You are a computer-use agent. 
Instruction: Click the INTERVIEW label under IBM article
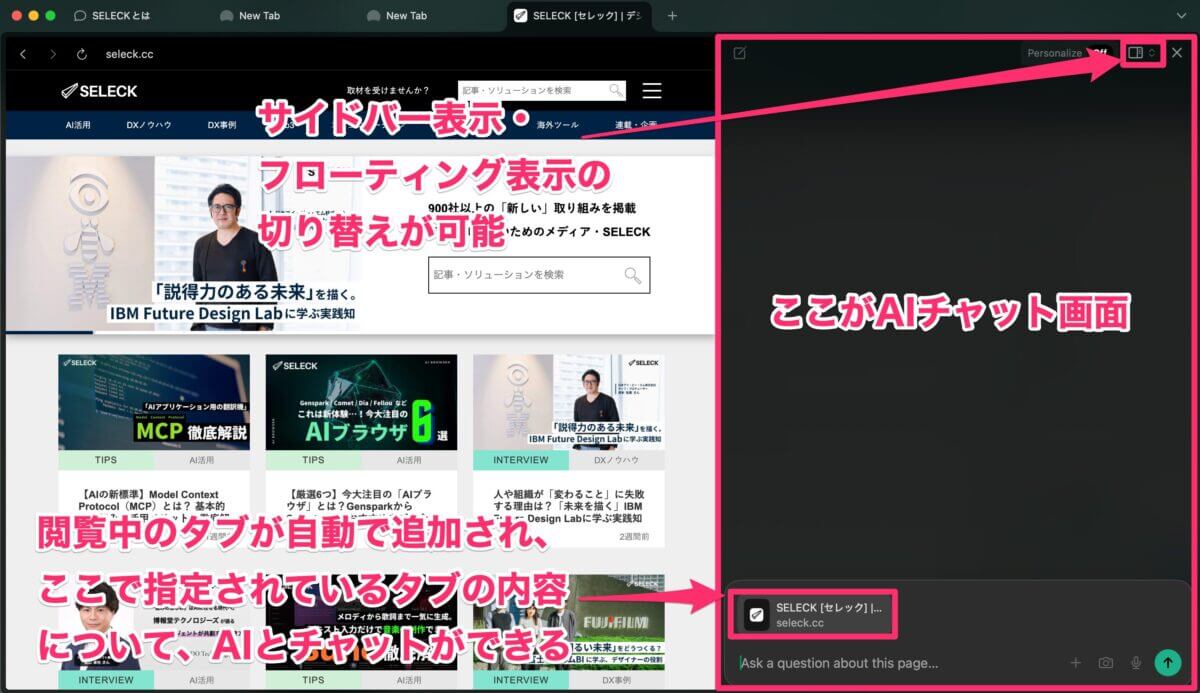pyautogui.click(x=521, y=460)
